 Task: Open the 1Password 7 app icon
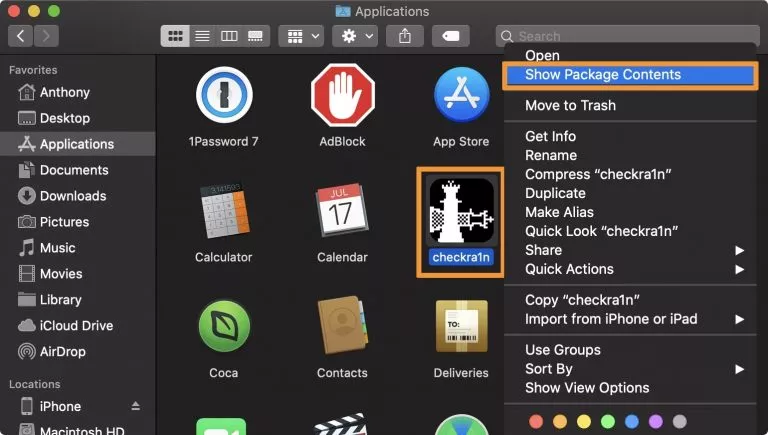point(223,95)
